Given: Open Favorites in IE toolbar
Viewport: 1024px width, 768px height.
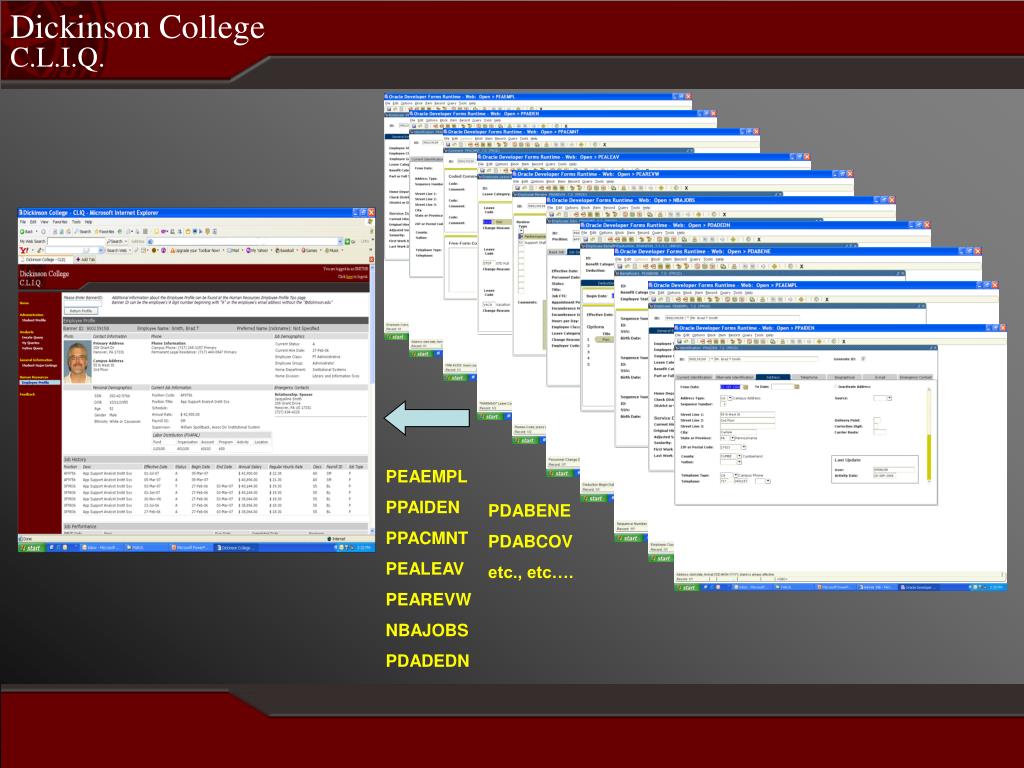Looking at the screenshot, I should 105,231.
